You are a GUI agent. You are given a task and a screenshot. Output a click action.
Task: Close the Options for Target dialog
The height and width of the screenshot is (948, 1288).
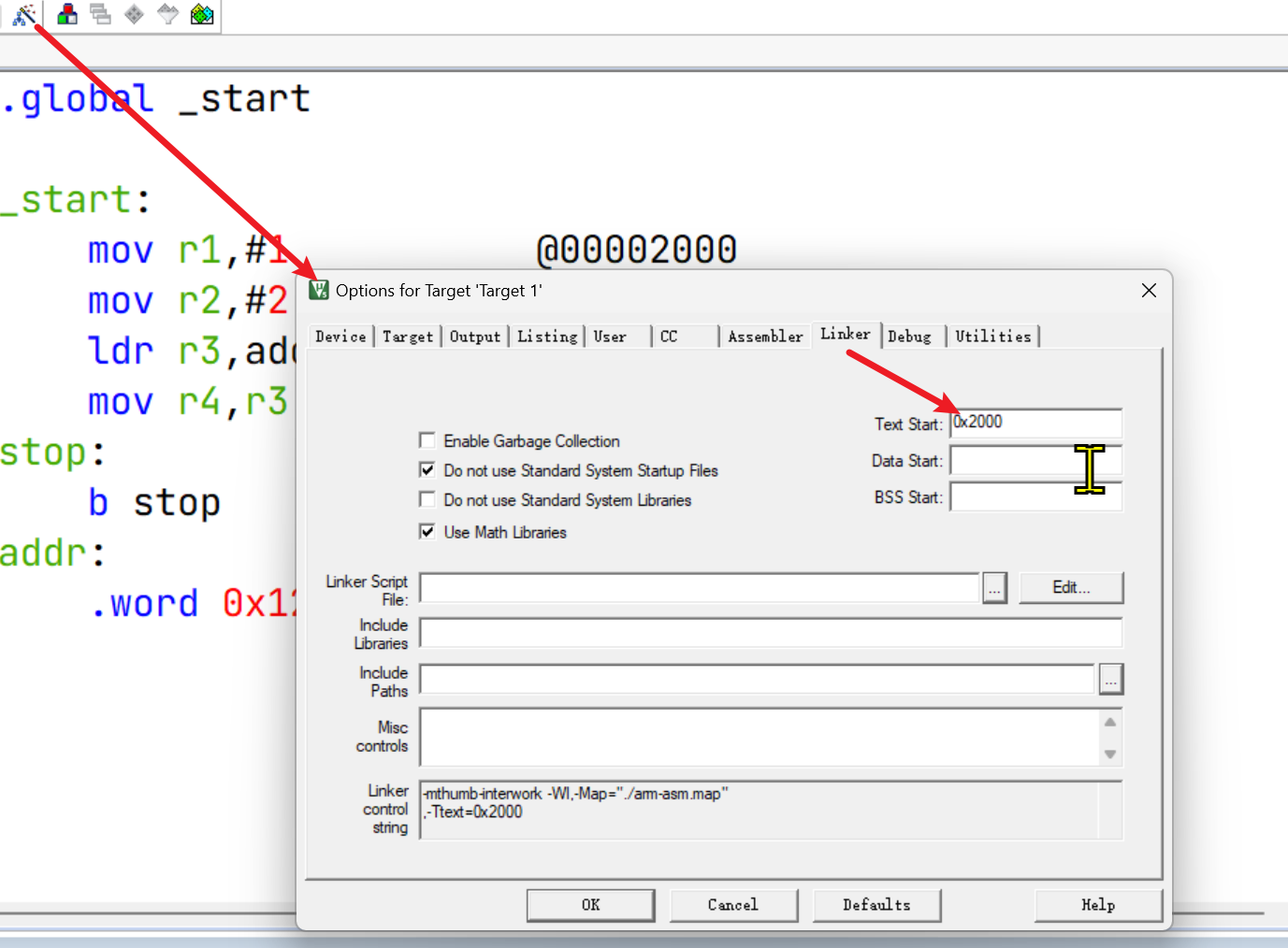click(1149, 291)
